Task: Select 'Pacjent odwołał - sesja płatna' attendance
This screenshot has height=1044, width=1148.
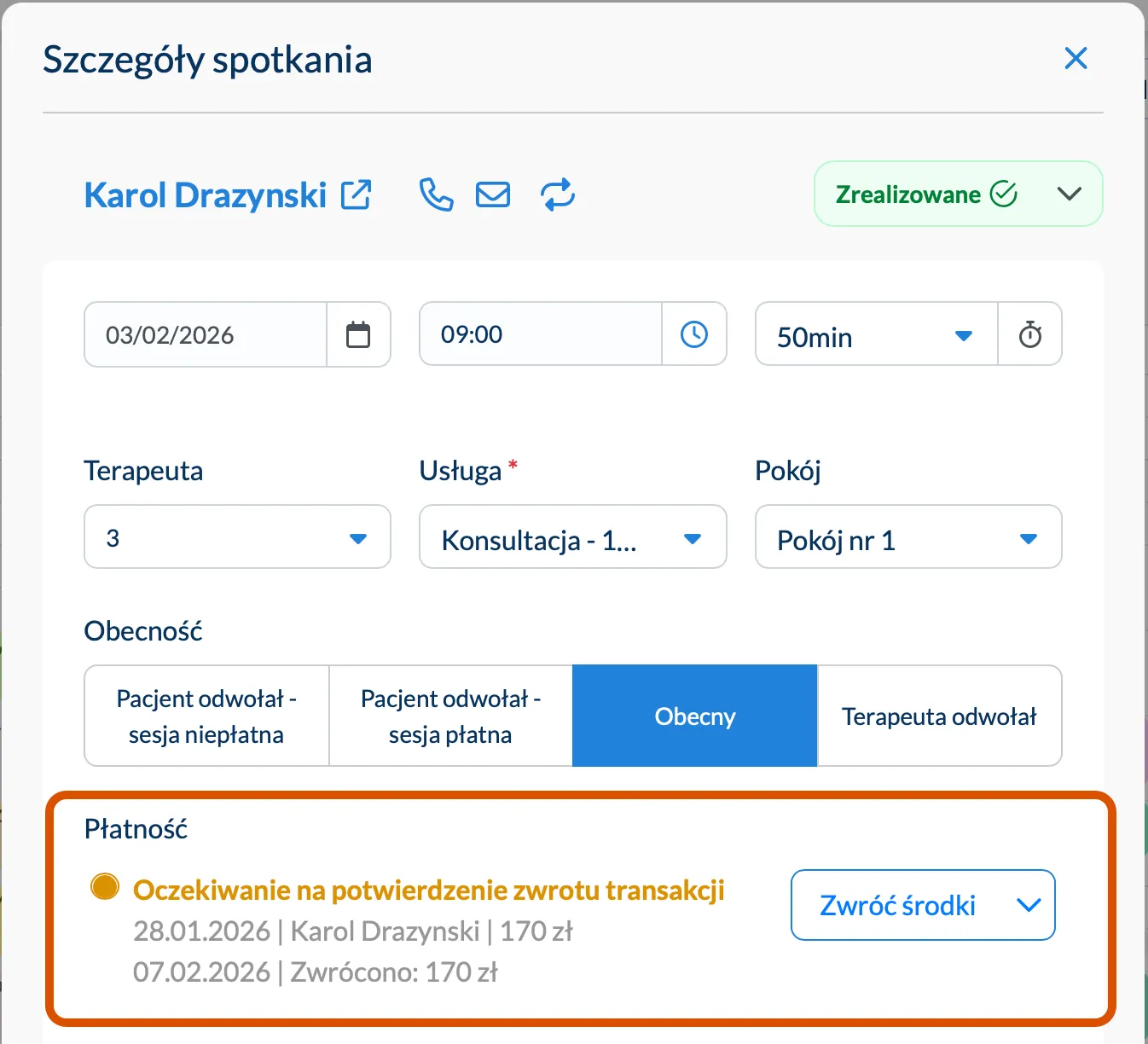Action: 450,716
